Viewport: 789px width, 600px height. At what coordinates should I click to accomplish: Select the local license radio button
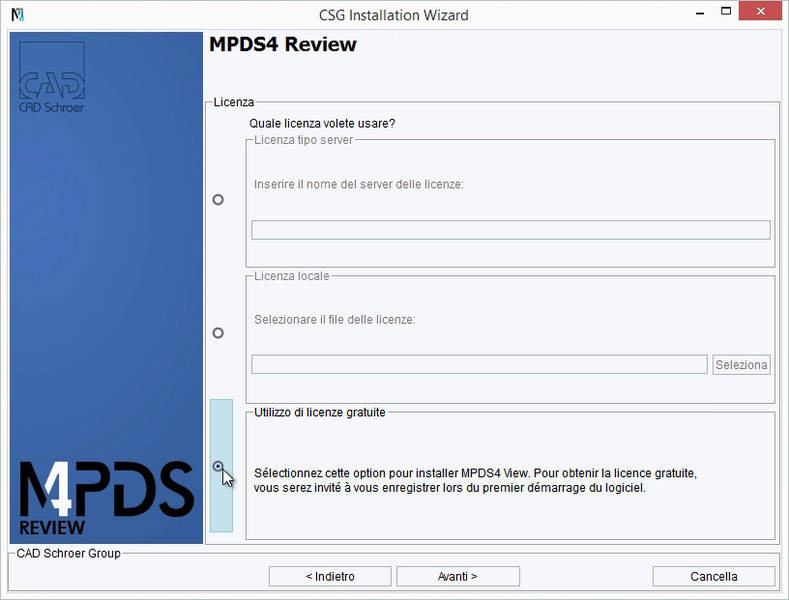pos(218,333)
